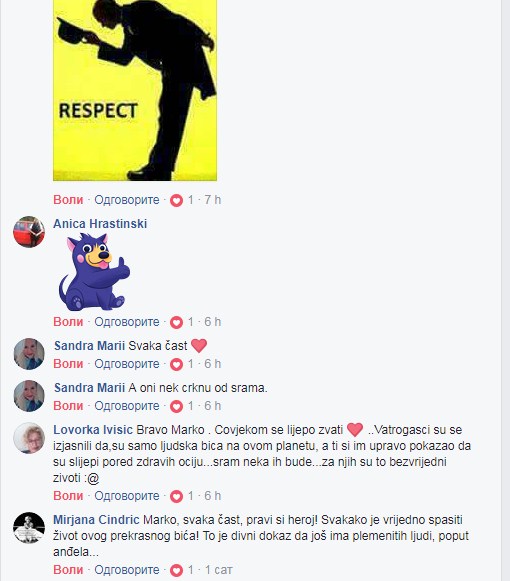This screenshot has height=581, width=510.
Task: Open Mirjana Cindric's profile name link
Action: (96, 519)
